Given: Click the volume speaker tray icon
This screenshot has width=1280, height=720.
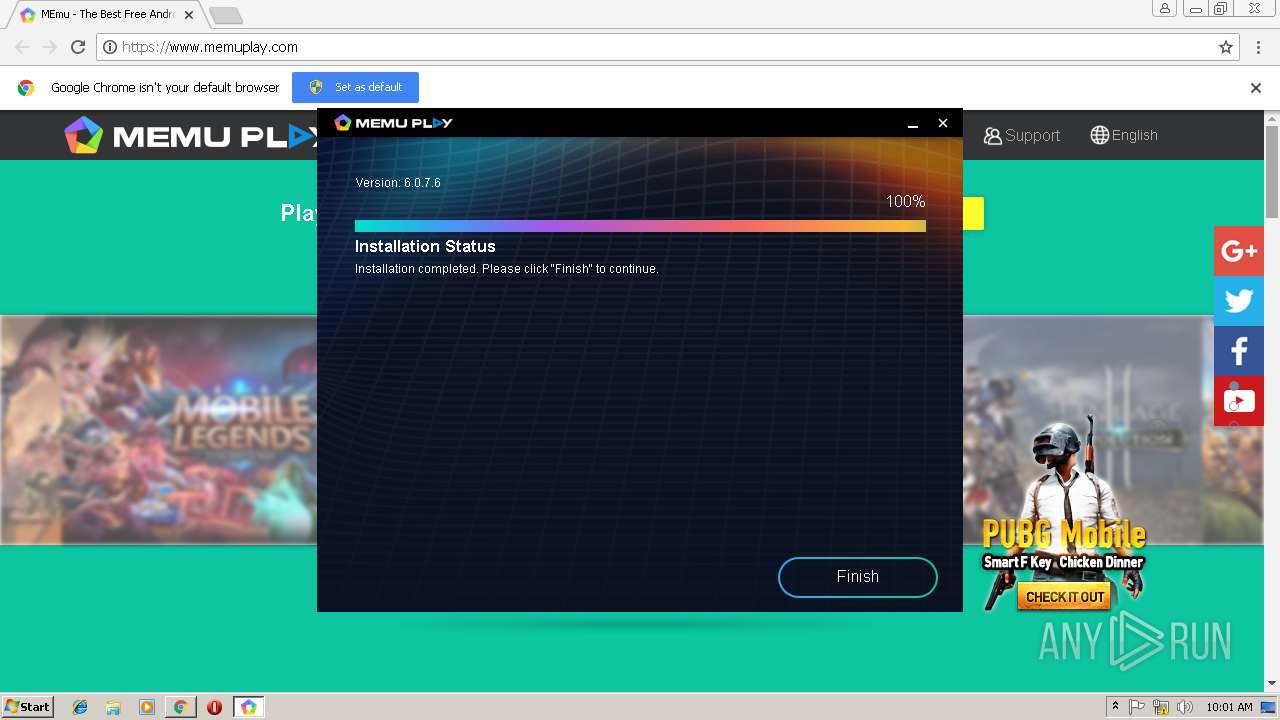Looking at the screenshot, I should tap(1185, 707).
